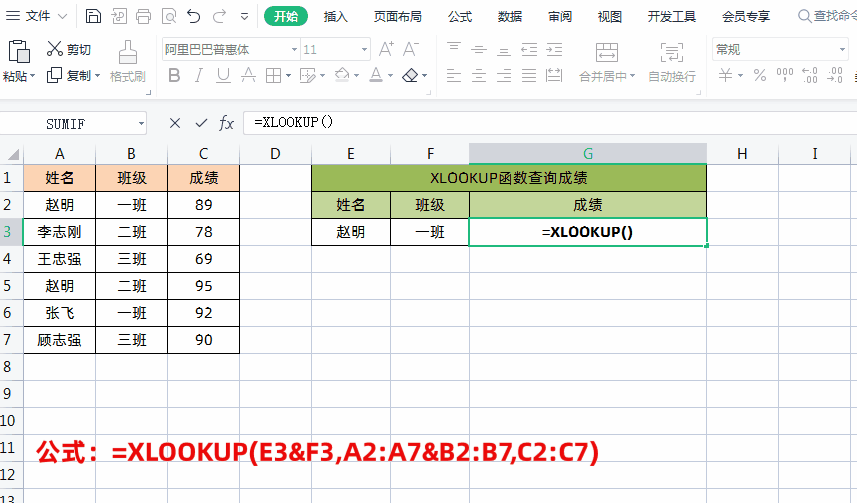Image resolution: width=857 pixels, height=503 pixels.
Task: Select column G header
Action: pyautogui.click(x=588, y=154)
